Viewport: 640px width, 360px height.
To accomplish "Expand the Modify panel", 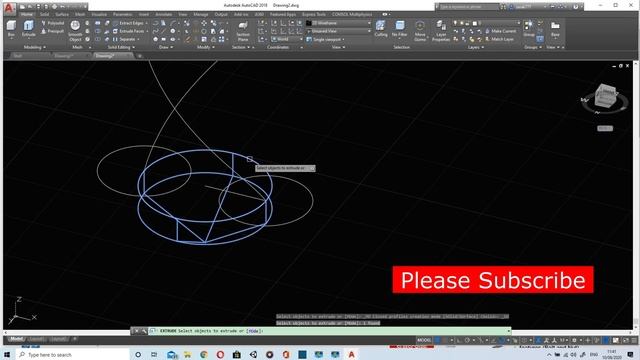I will tap(206, 47).
